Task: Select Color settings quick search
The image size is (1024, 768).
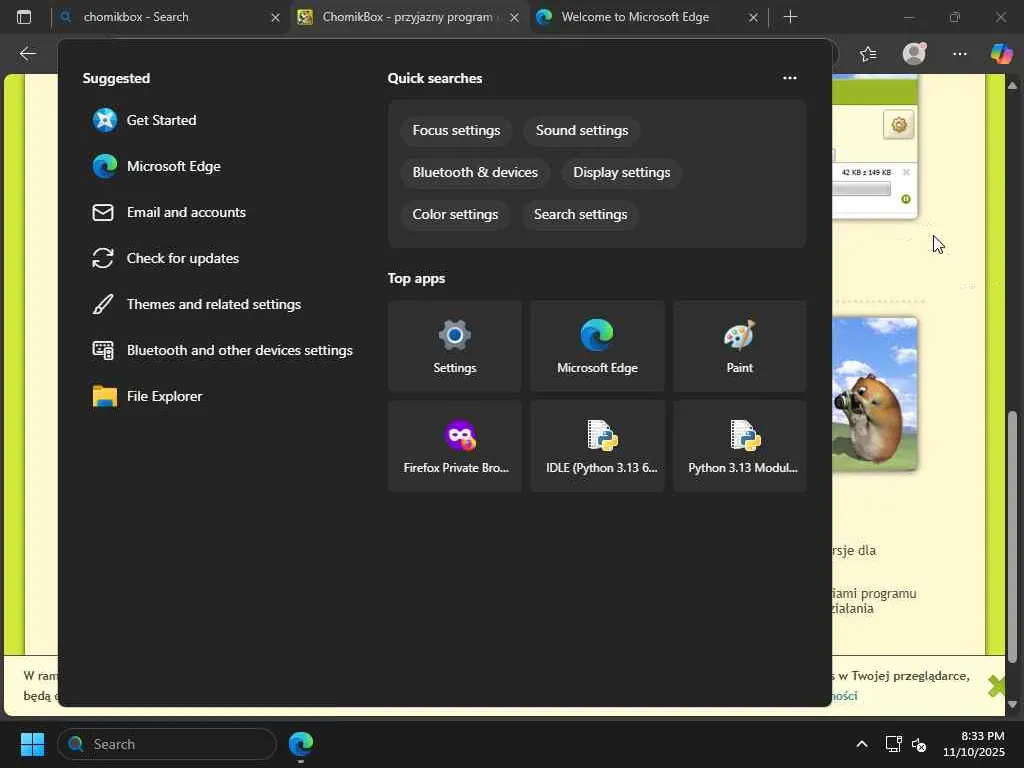Action: pyautogui.click(x=455, y=214)
